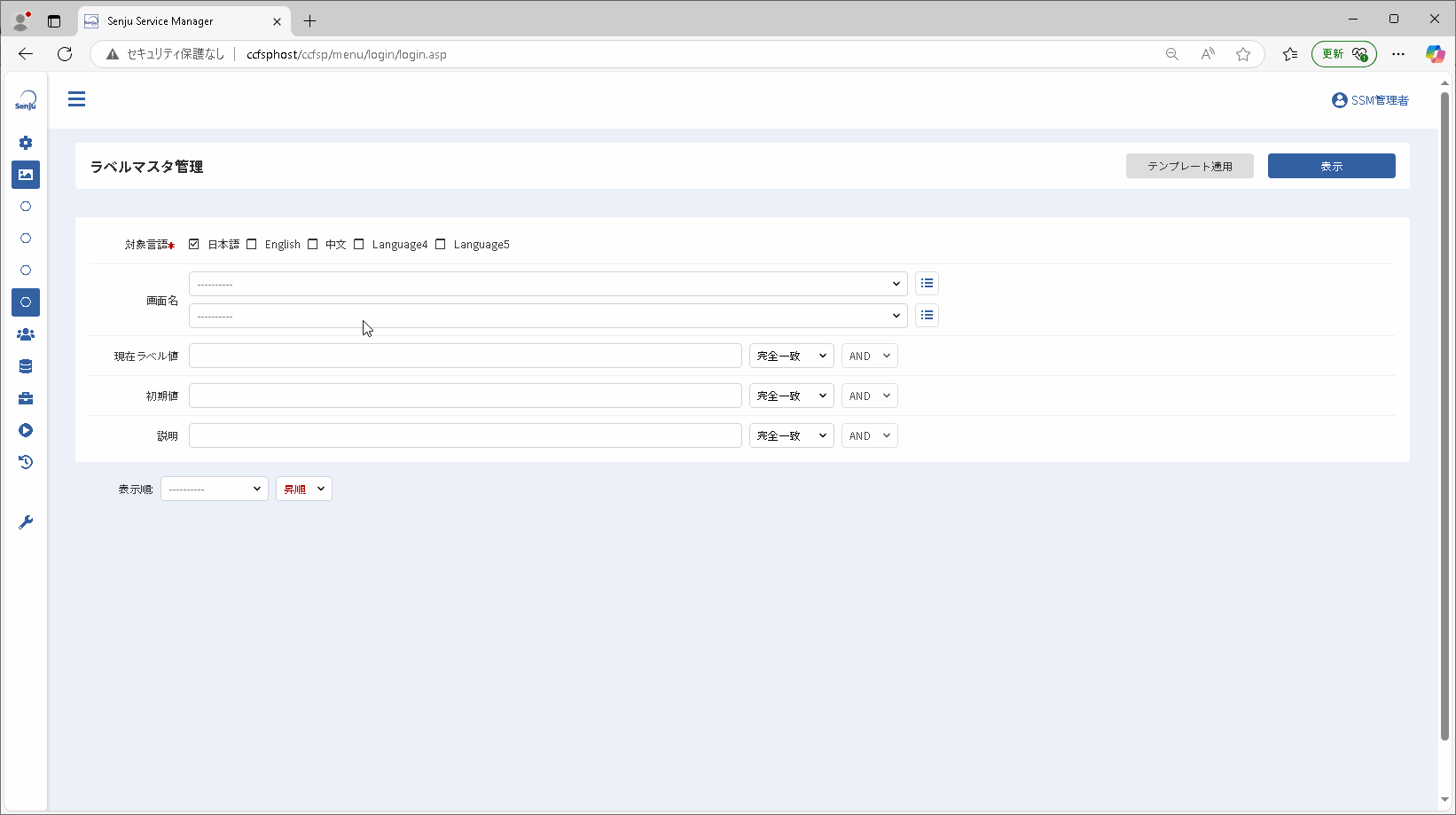1456x815 pixels.
Task: Open AND dropdown in 初期値 row
Action: coord(870,396)
